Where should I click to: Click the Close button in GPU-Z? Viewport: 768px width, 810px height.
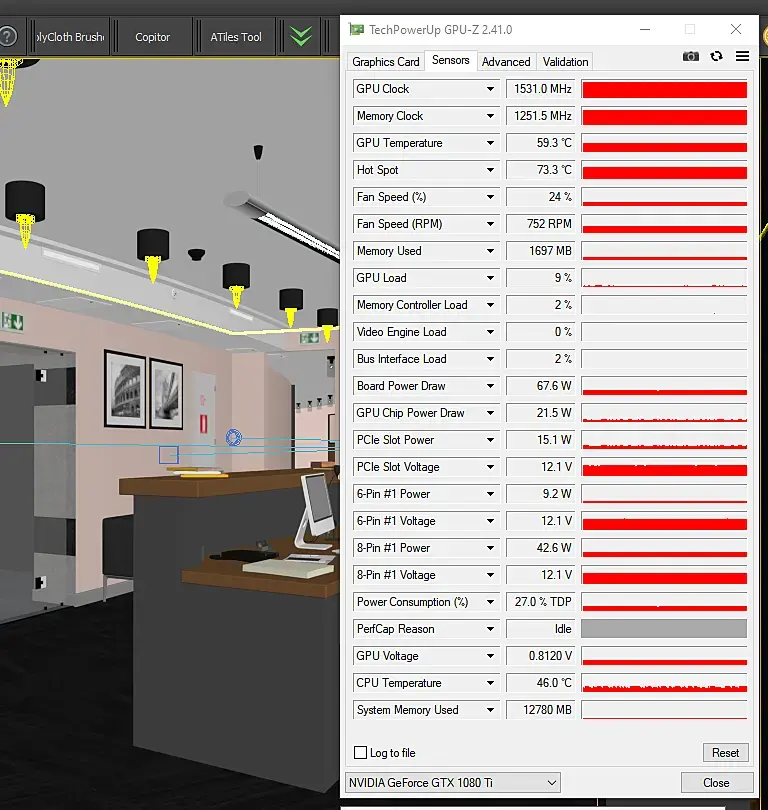tap(716, 783)
